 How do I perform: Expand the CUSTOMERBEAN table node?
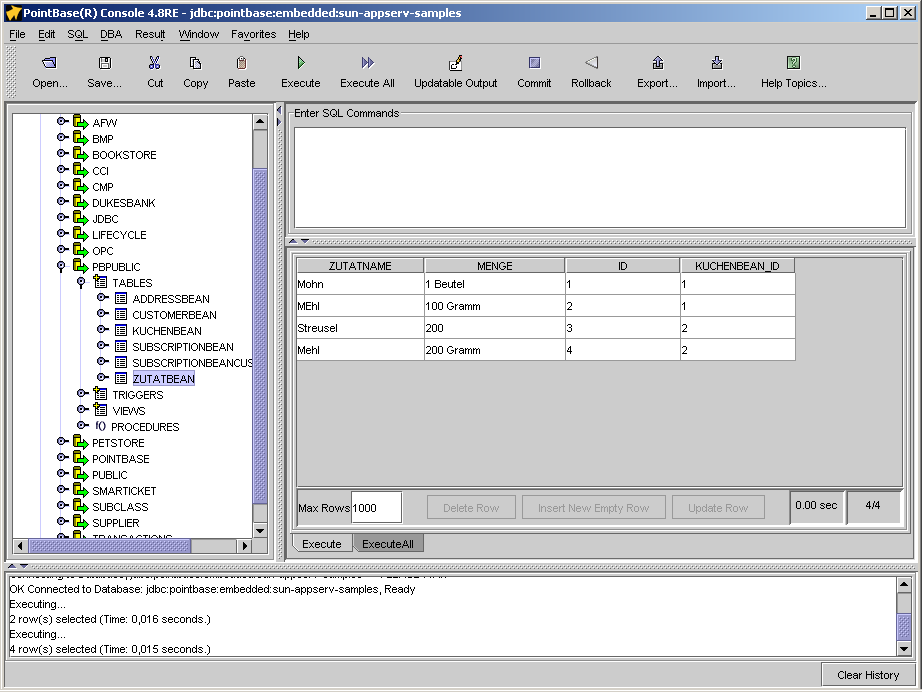tap(102, 313)
